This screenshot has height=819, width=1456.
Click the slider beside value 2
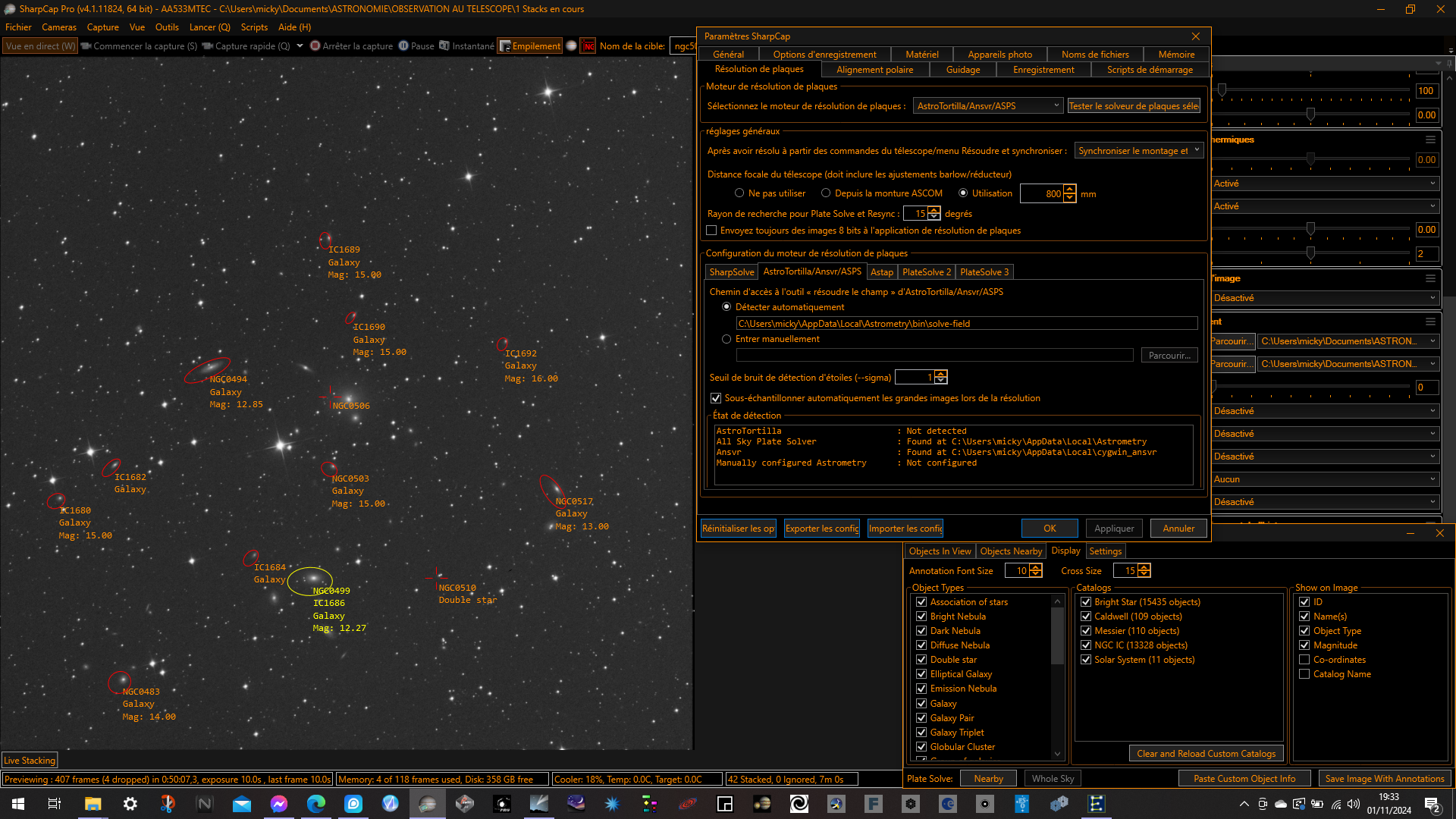(x=1310, y=253)
